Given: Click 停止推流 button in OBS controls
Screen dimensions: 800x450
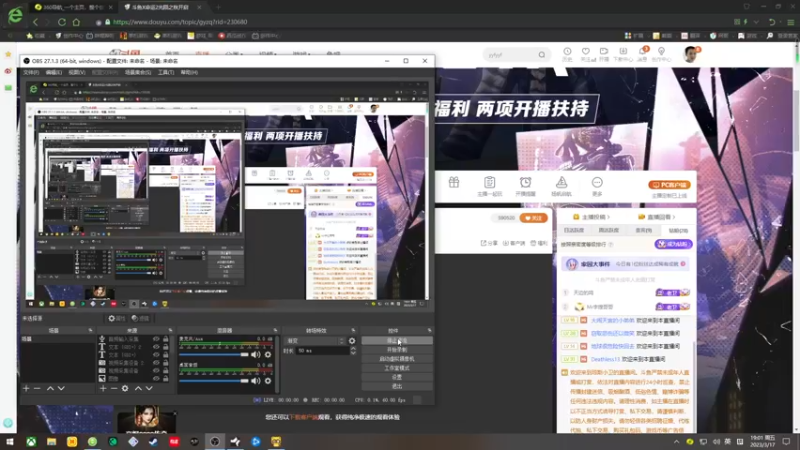Looking at the screenshot, I should [x=397, y=340].
